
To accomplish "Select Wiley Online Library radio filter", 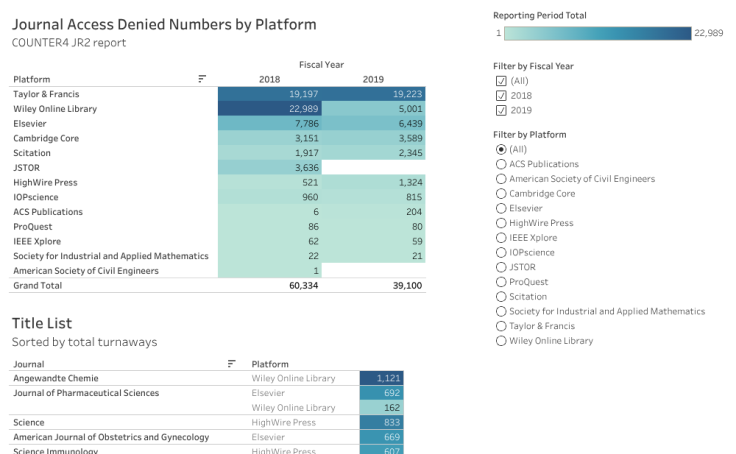I will 501,341.
